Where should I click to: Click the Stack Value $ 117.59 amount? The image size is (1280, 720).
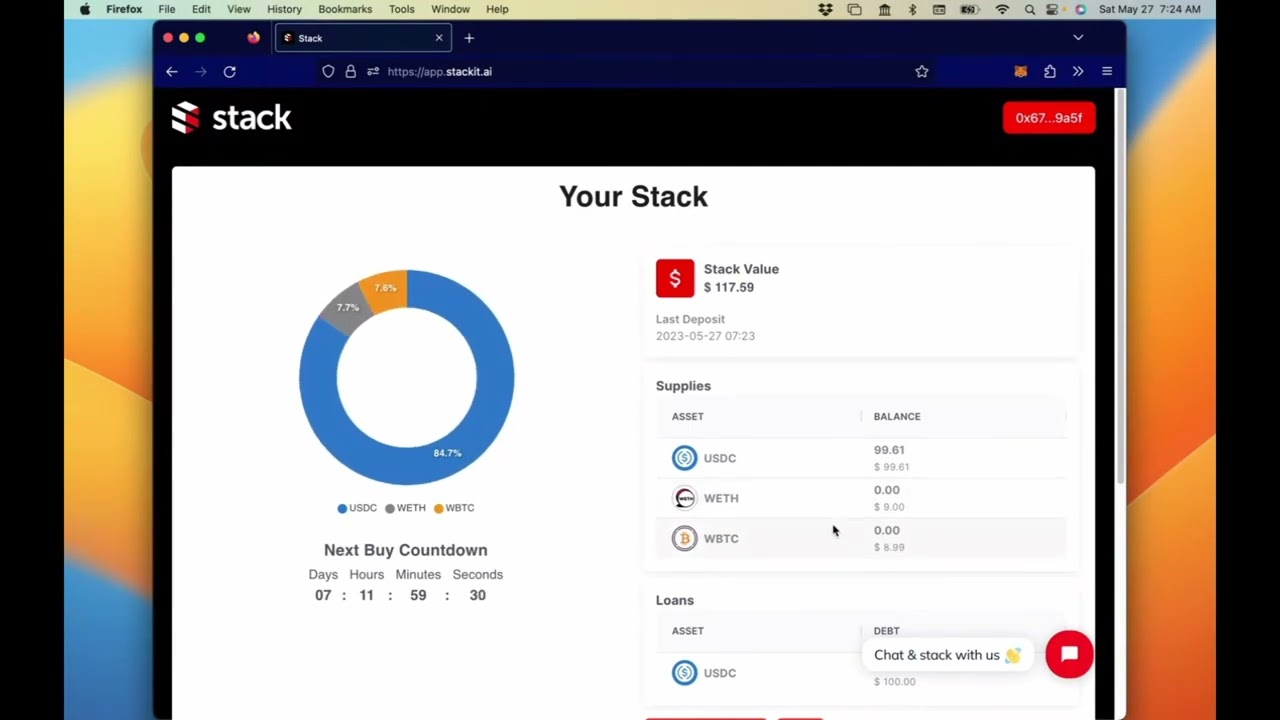[x=729, y=287]
